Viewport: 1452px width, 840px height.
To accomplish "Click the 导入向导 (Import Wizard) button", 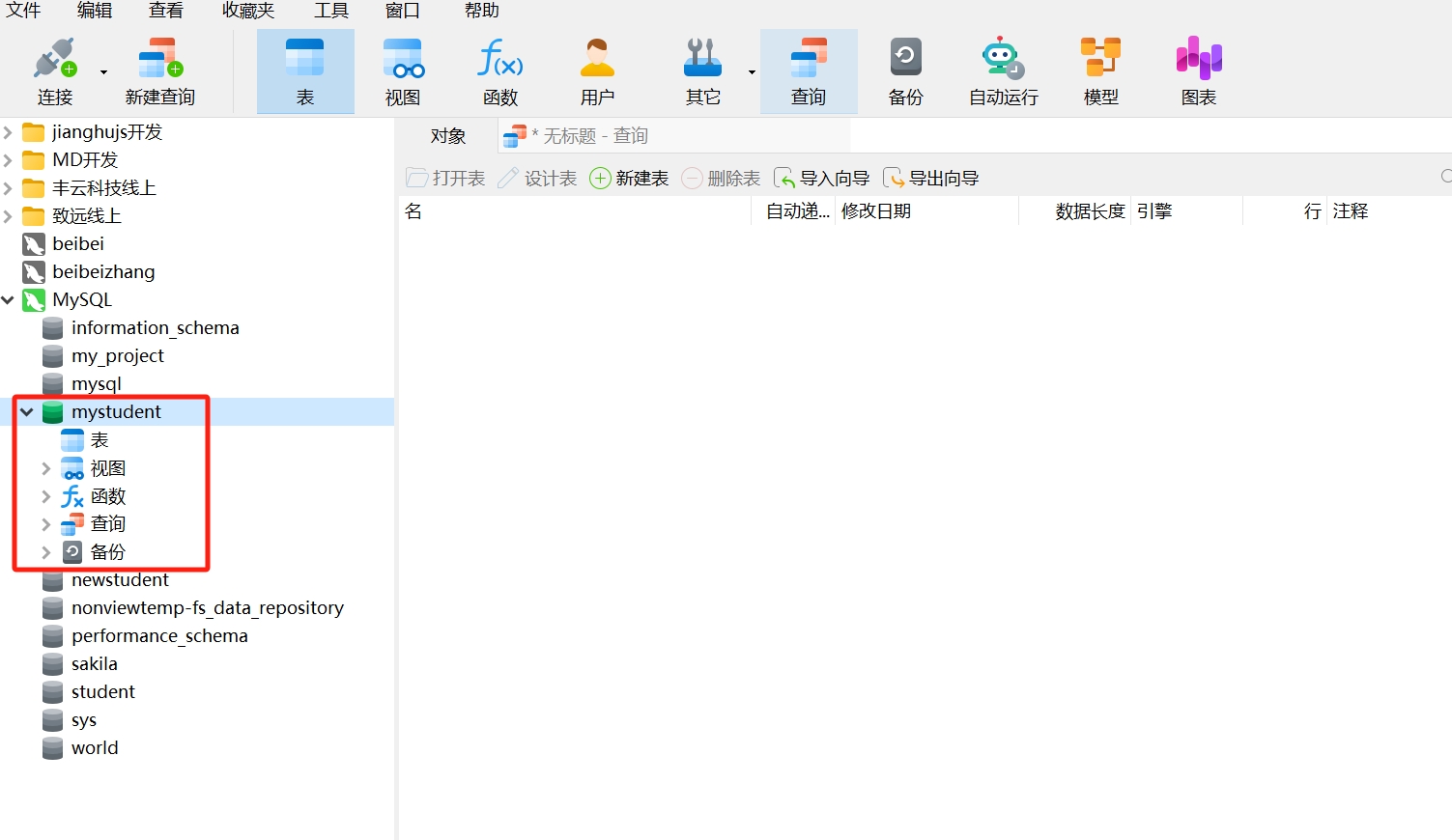I will [822, 179].
